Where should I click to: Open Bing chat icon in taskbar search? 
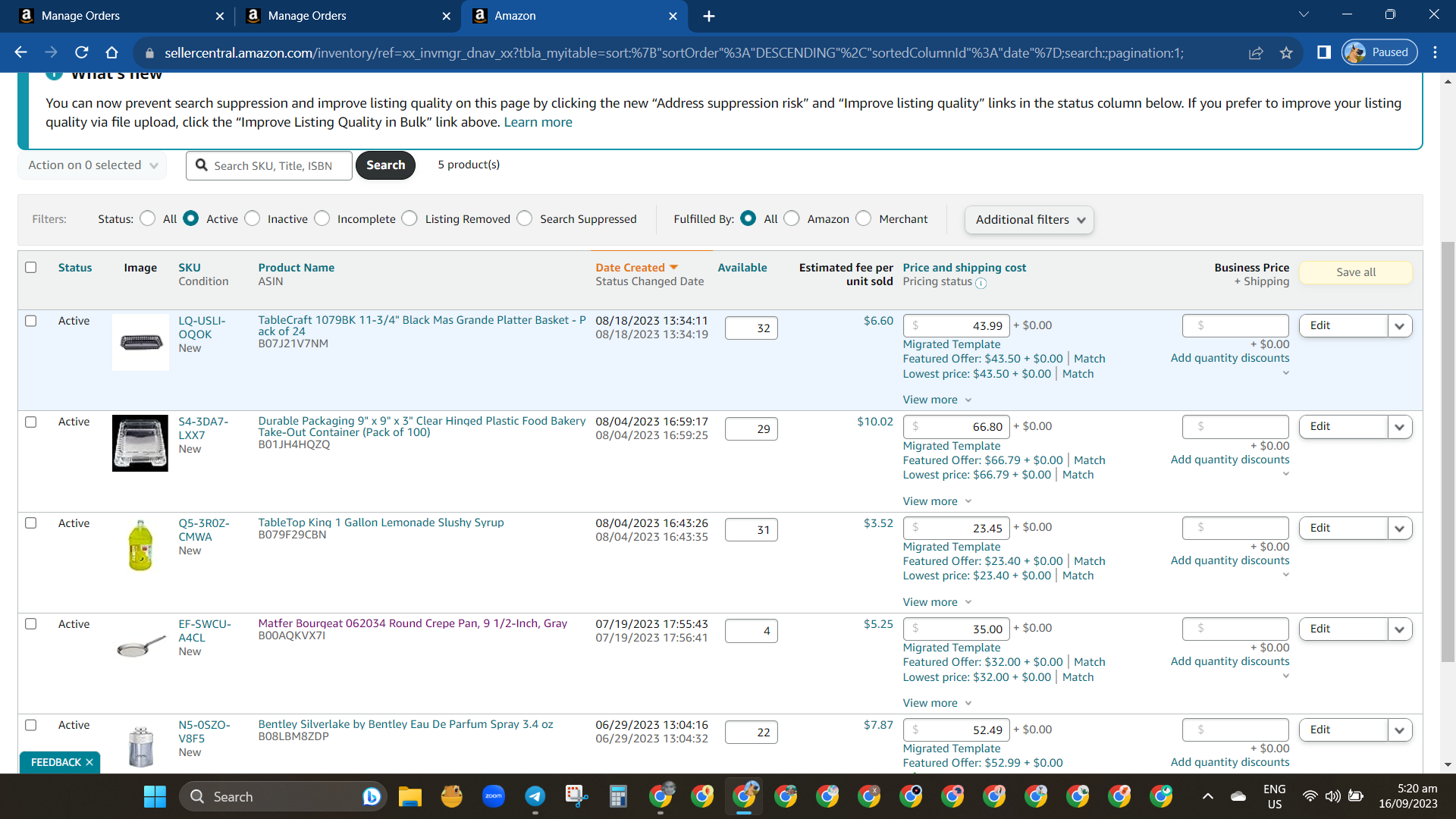coord(372,796)
